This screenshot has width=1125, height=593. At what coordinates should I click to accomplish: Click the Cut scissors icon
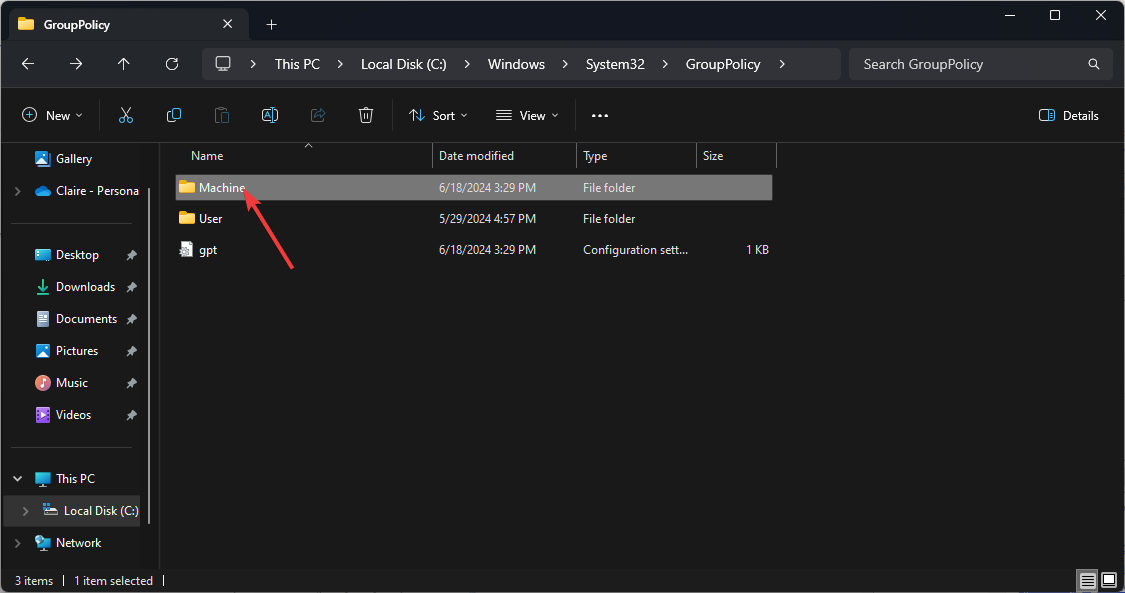tap(126, 116)
